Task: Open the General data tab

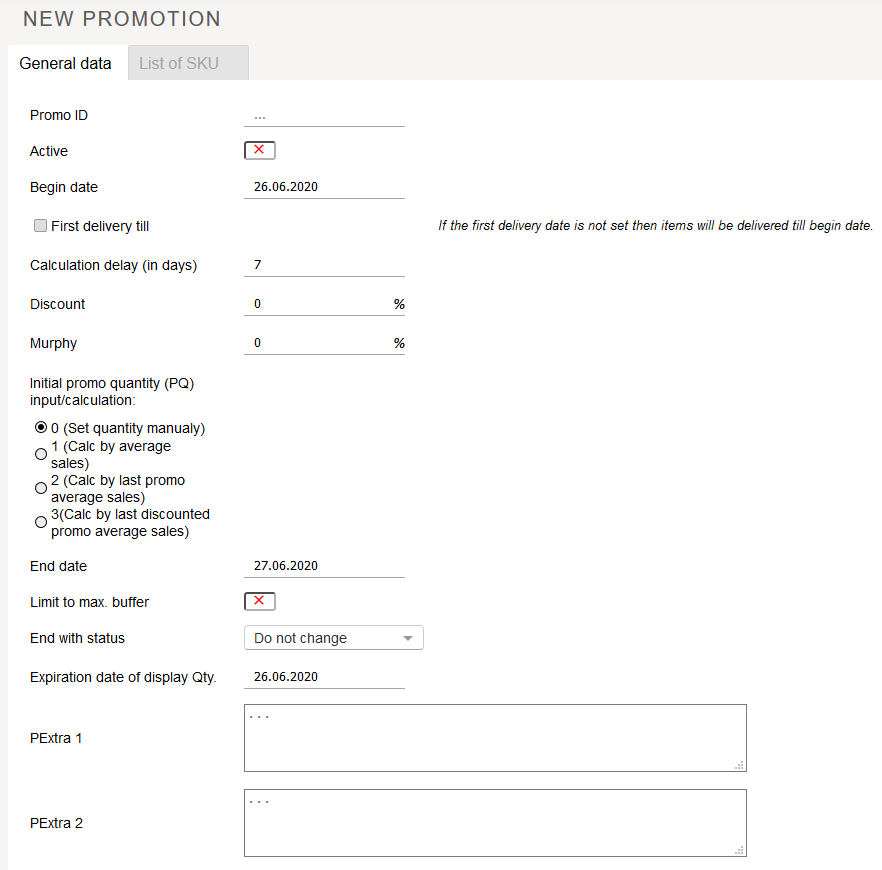Action: point(66,63)
